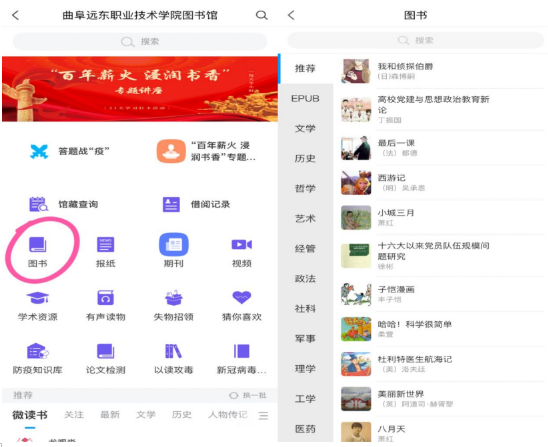Screen dimensions: 548x447
Task: Select 历史 category in book sidebar
Action: tap(305, 158)
